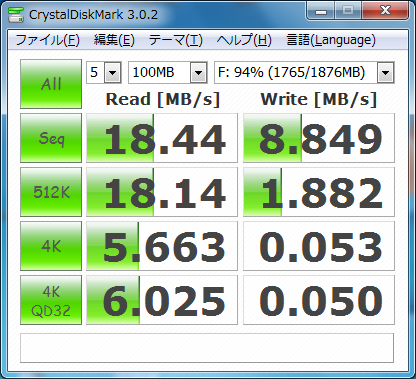Expand the test count dropdown showing 5

click(112, 72)
